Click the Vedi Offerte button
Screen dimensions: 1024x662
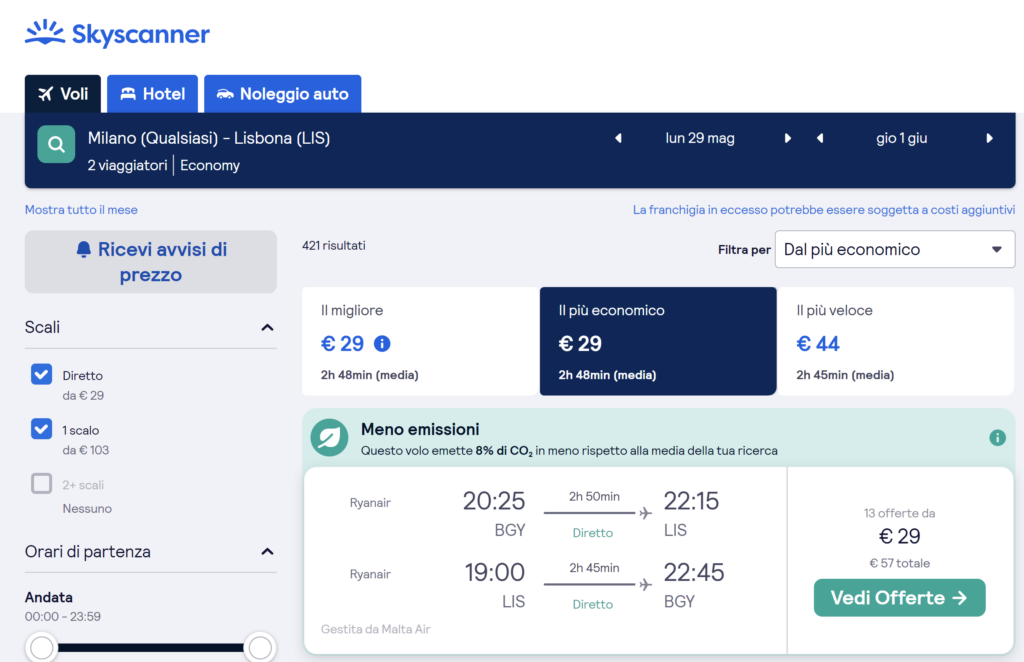899,598
